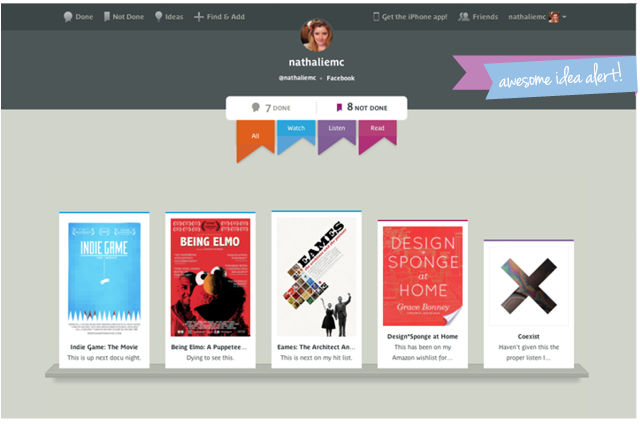Open the Being Elmo poster card
Screen dimensions: 640x425
click(210, 272)
